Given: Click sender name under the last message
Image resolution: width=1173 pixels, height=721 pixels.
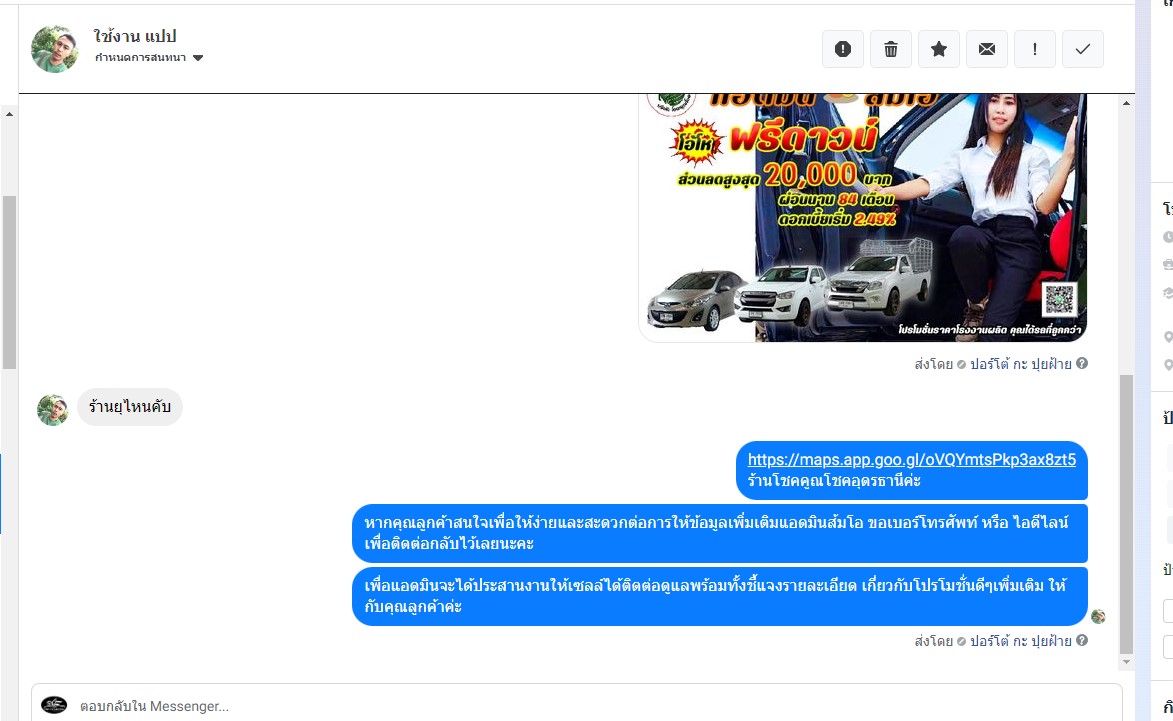Looking at the screenshot, I should click(1020, 641).
